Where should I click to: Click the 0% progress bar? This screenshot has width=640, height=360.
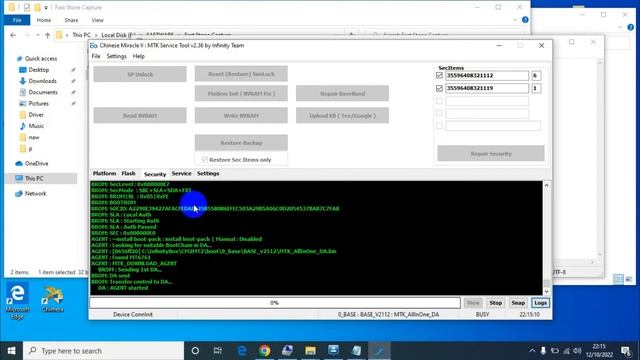pyautogui.click(x=275, y=303)
